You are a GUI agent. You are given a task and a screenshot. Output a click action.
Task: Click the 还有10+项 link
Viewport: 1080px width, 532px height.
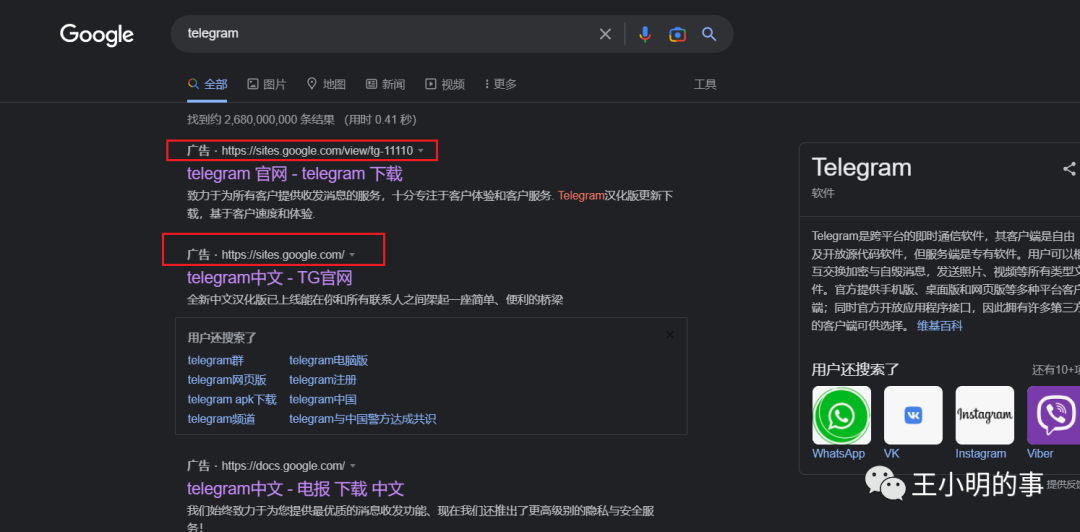point(1056,370)
